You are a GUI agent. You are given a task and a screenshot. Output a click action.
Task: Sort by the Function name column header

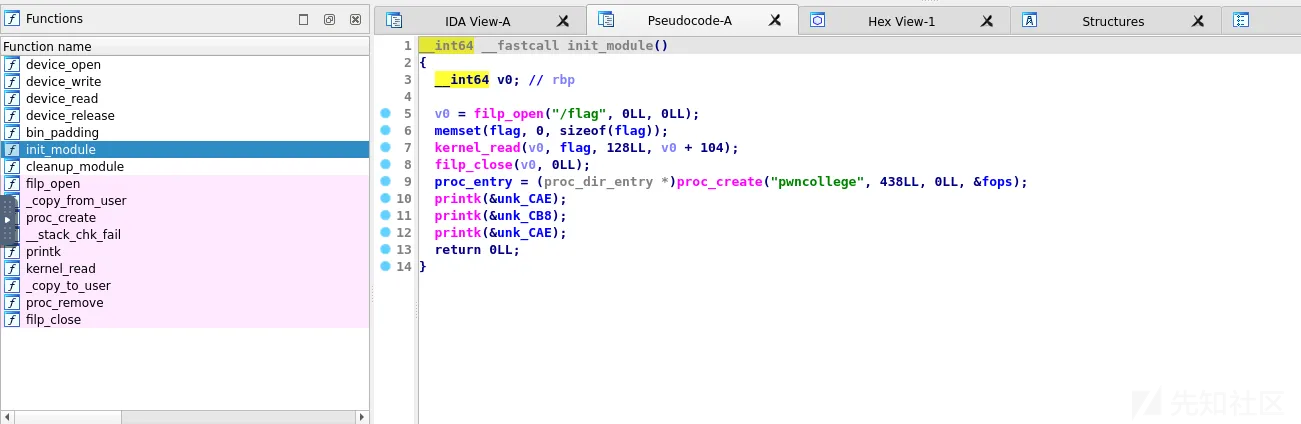185,46
